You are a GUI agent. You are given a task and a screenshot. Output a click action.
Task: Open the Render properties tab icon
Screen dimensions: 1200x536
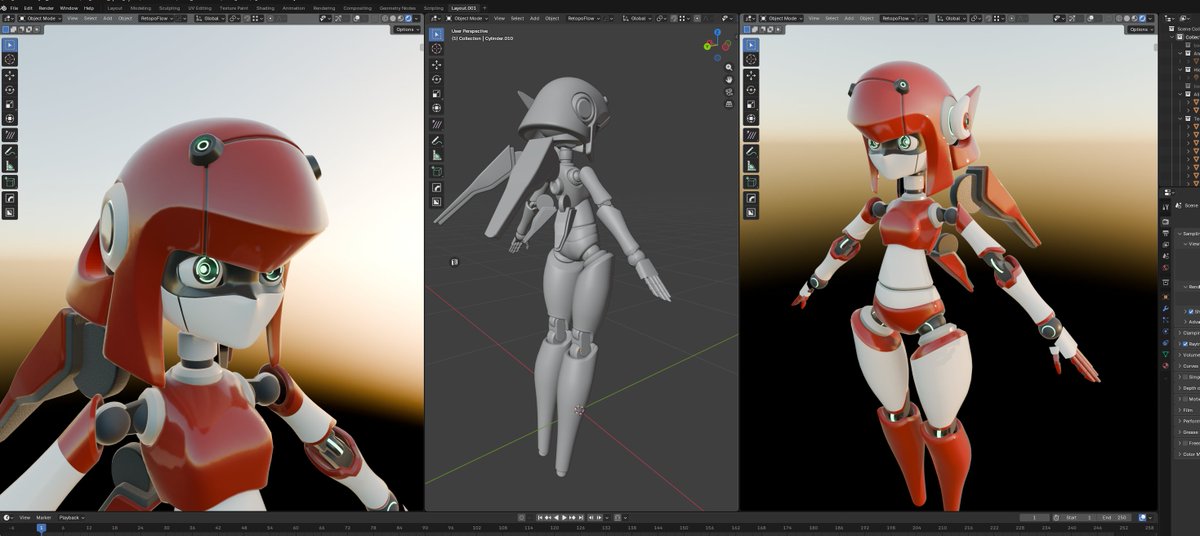(1165, 220)
